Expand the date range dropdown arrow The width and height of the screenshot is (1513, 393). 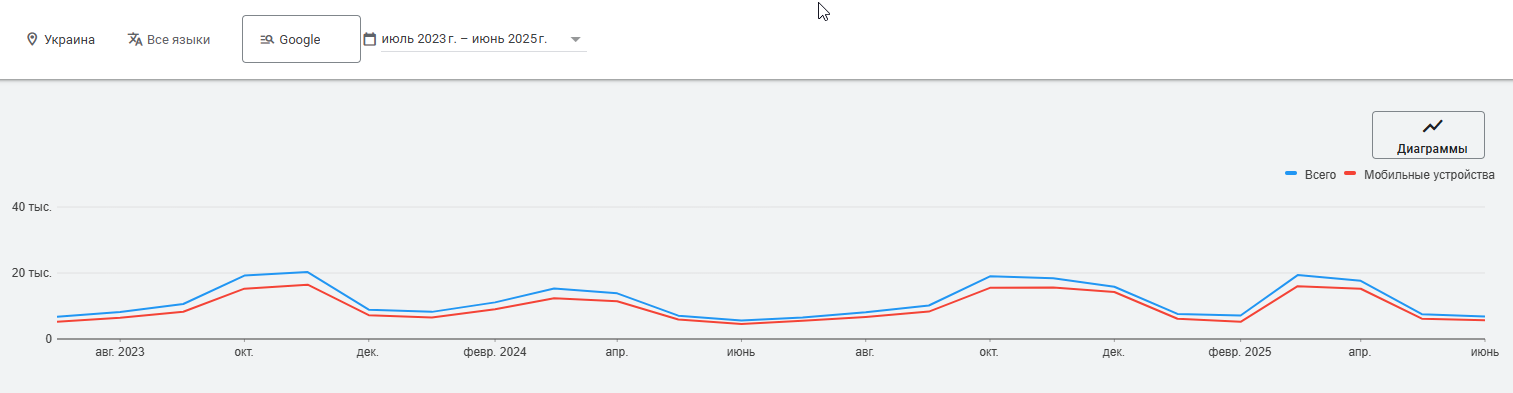coord(575,40)
